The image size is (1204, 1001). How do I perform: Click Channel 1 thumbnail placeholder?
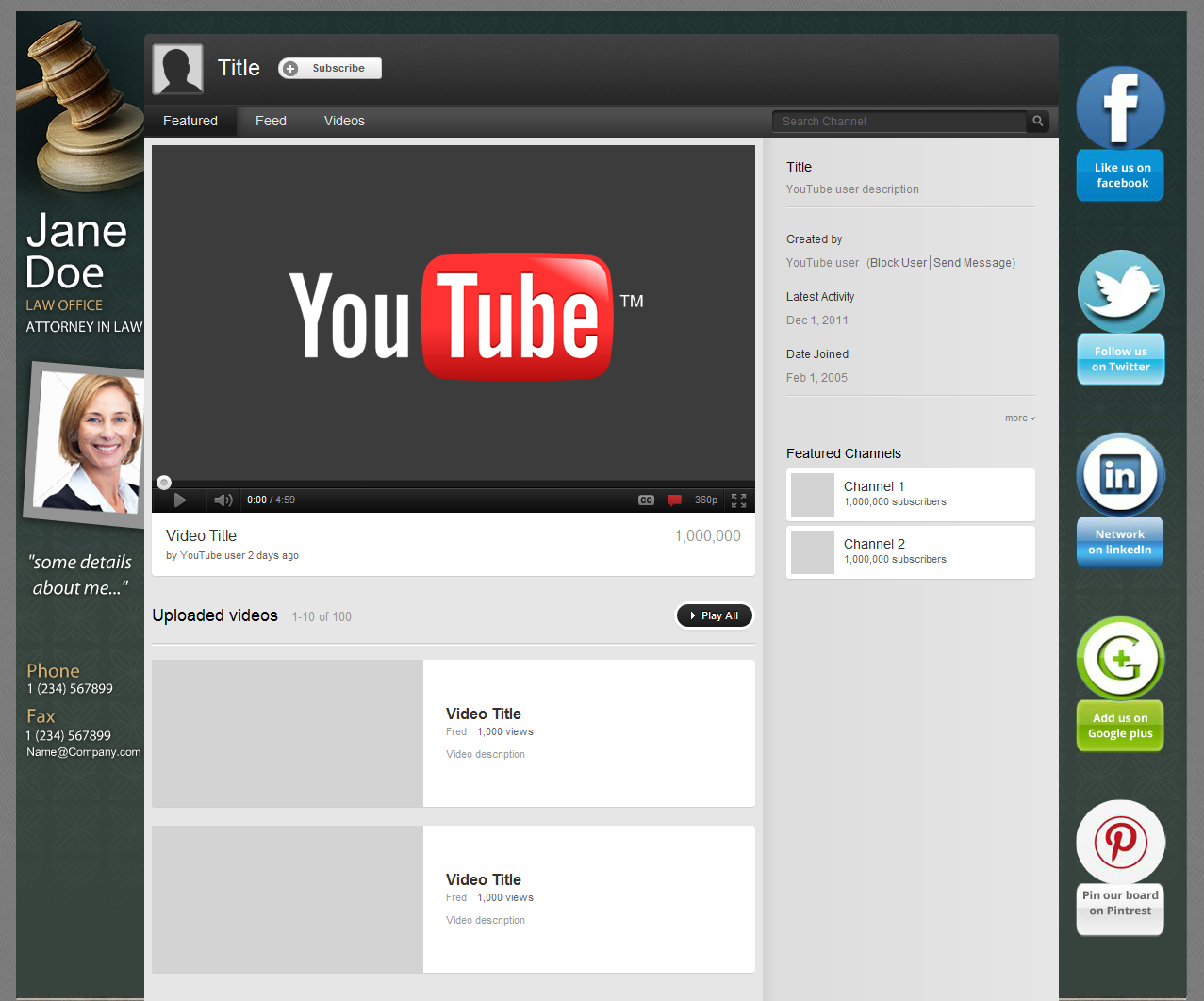(813, 495)
